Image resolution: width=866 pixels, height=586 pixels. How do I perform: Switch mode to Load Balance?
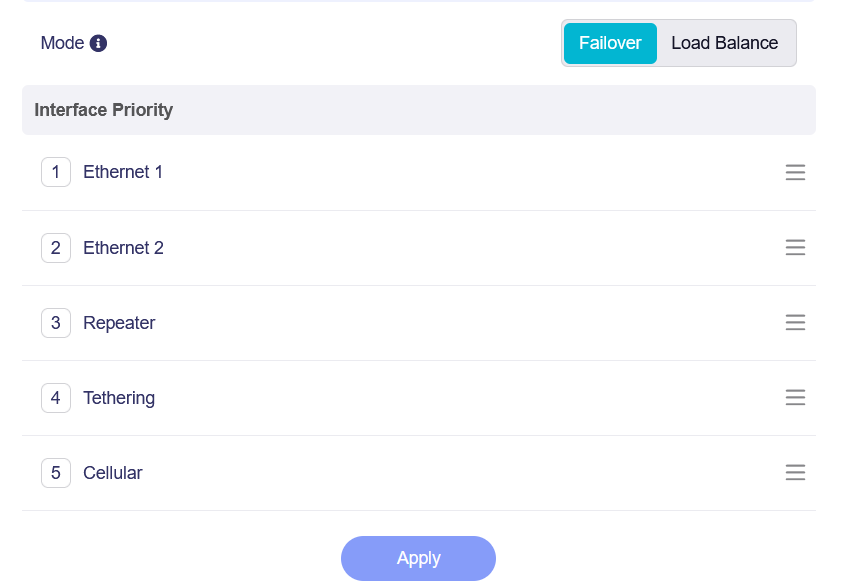(x=725, y=43)
